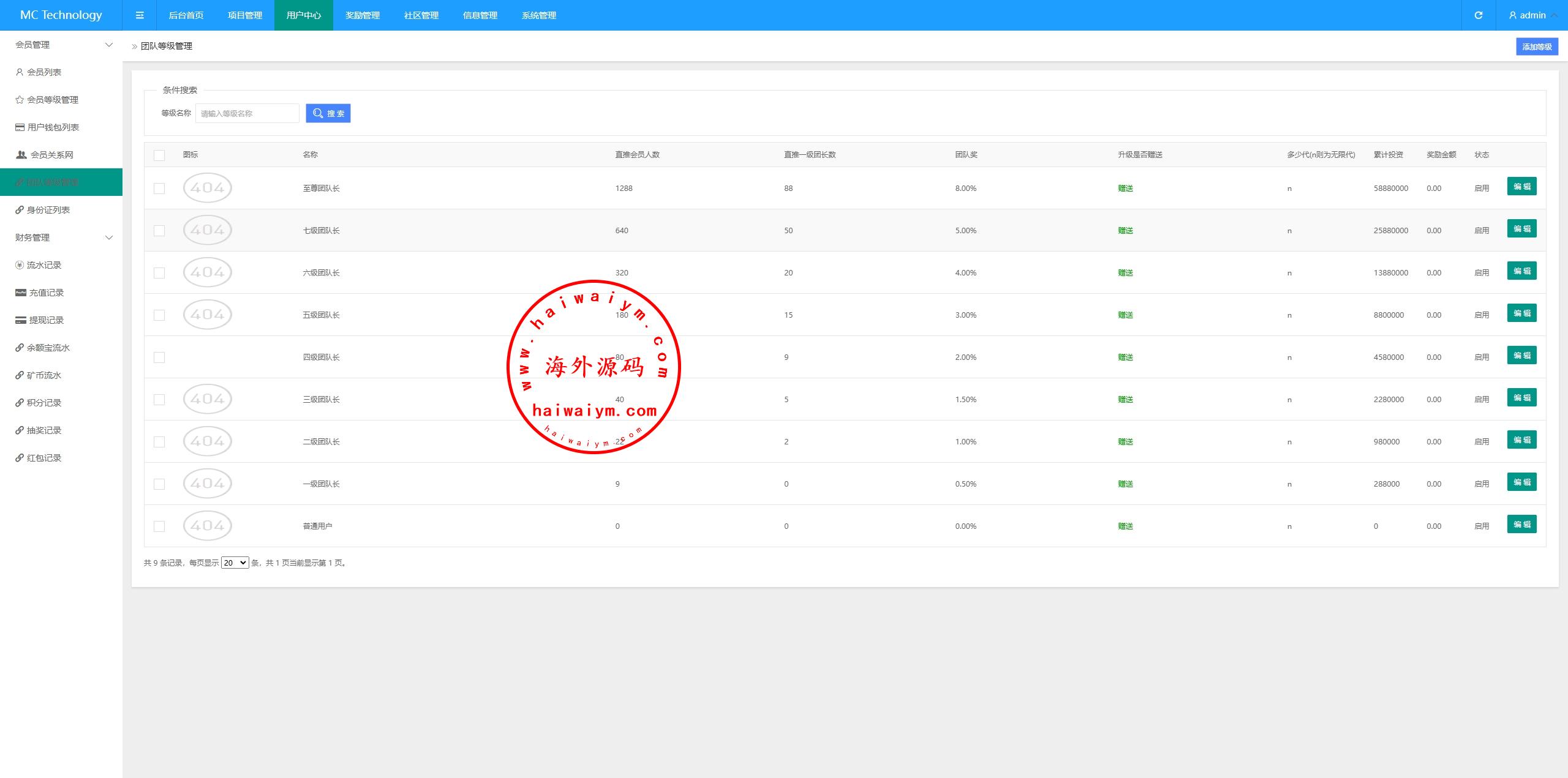This screenshot has width=1568, height=778.
Task: Click the sidebar collapse hamburger icon
Action: click(140, 15)
